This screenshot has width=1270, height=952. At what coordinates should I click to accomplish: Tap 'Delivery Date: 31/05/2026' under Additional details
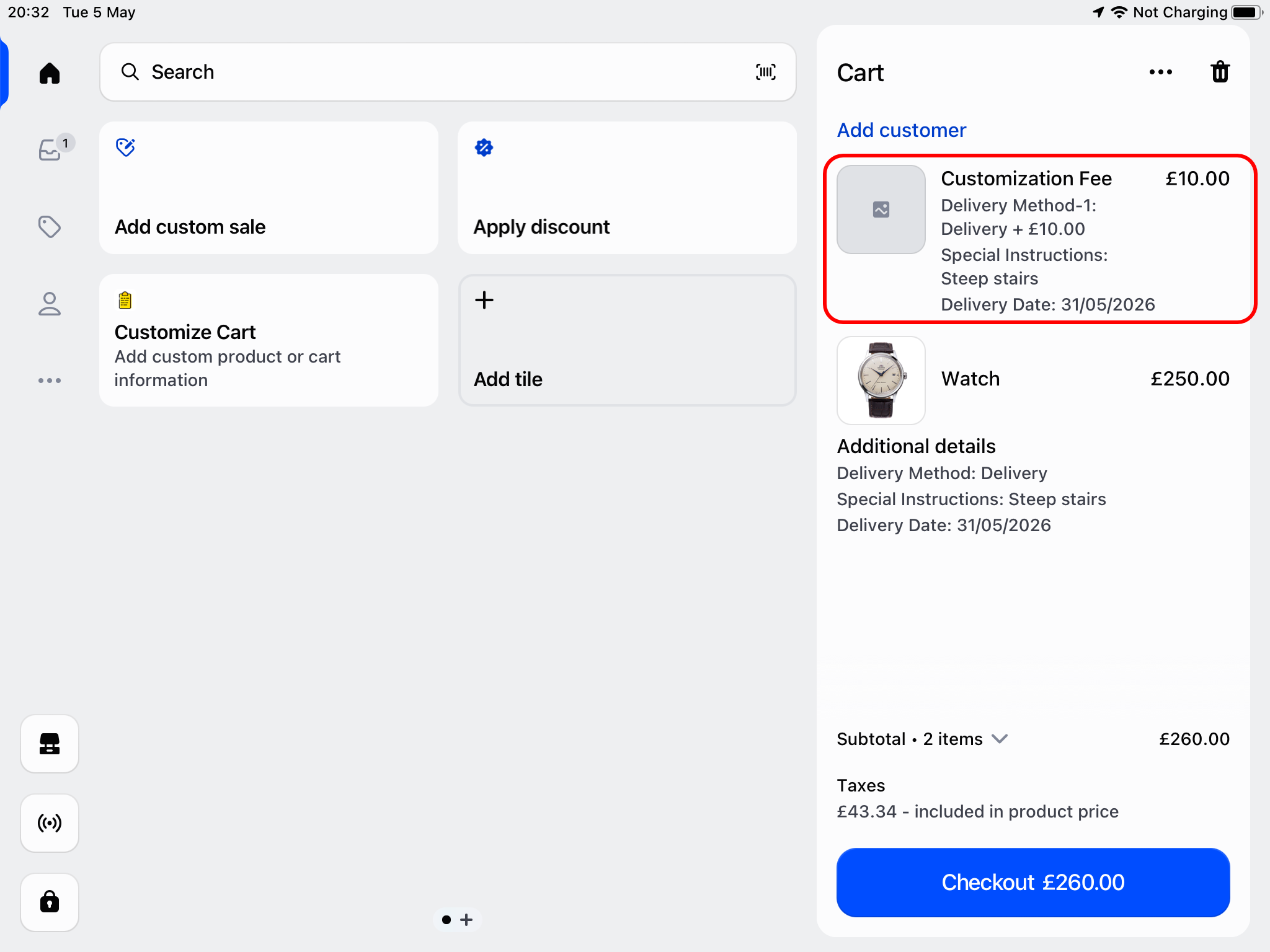(944, 525)
